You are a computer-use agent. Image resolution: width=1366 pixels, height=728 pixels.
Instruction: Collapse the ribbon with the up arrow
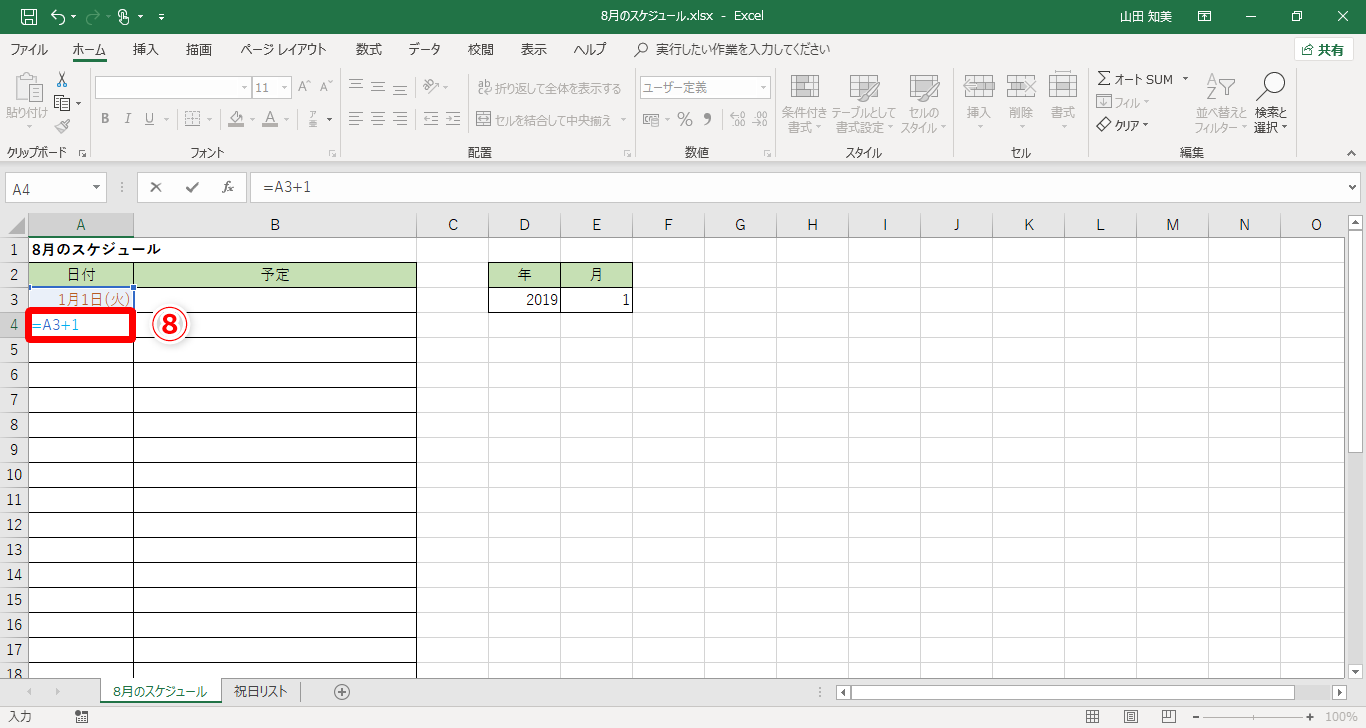[1351, 153]
